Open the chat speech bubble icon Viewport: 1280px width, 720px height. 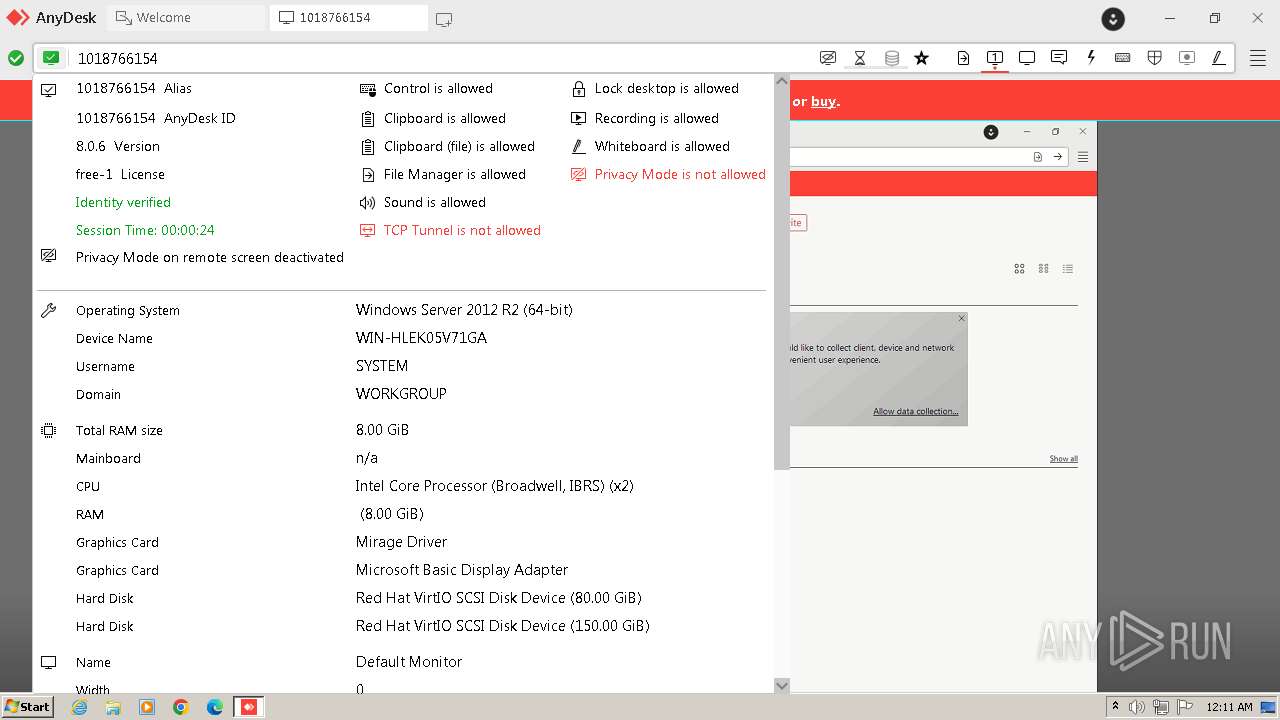pyautogui.click(x=1059, y=58)
